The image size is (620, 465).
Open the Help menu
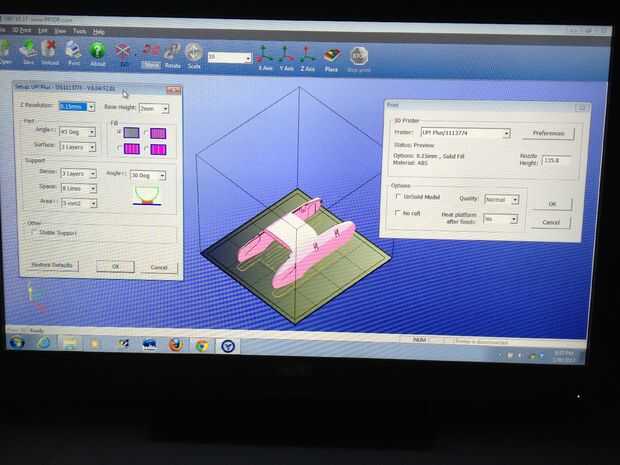(98, 31)
